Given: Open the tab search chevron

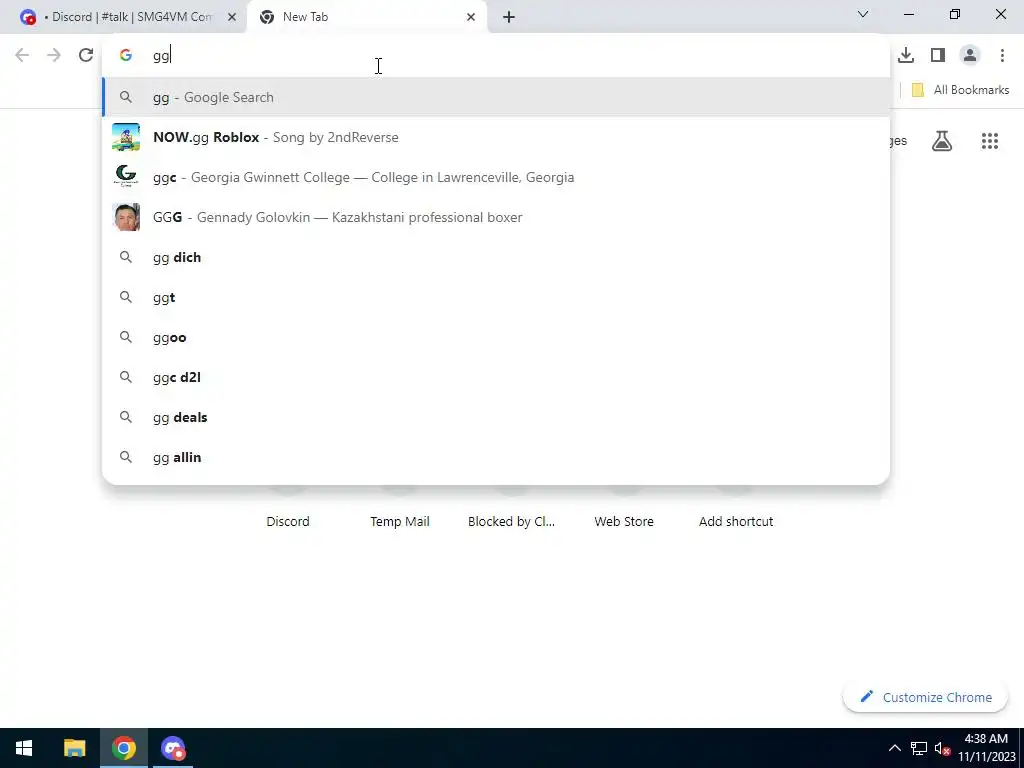Looking at the screenshot, I should click(863, 14).
